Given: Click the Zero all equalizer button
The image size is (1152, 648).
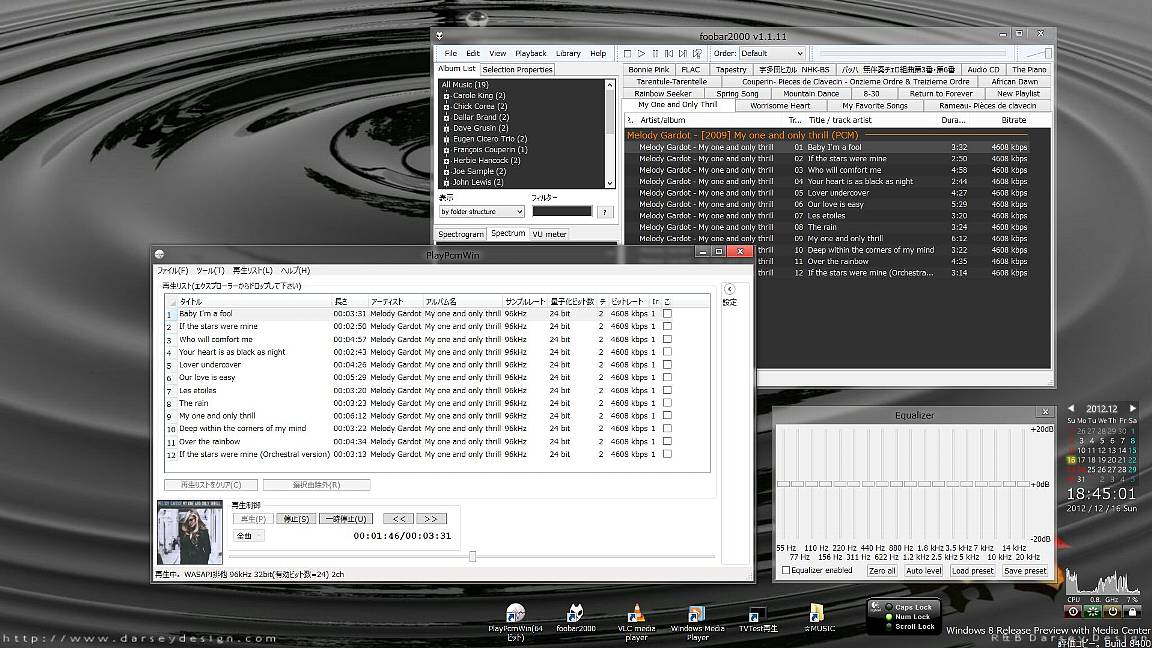Looking at the screenshot, I should [881, 570].
